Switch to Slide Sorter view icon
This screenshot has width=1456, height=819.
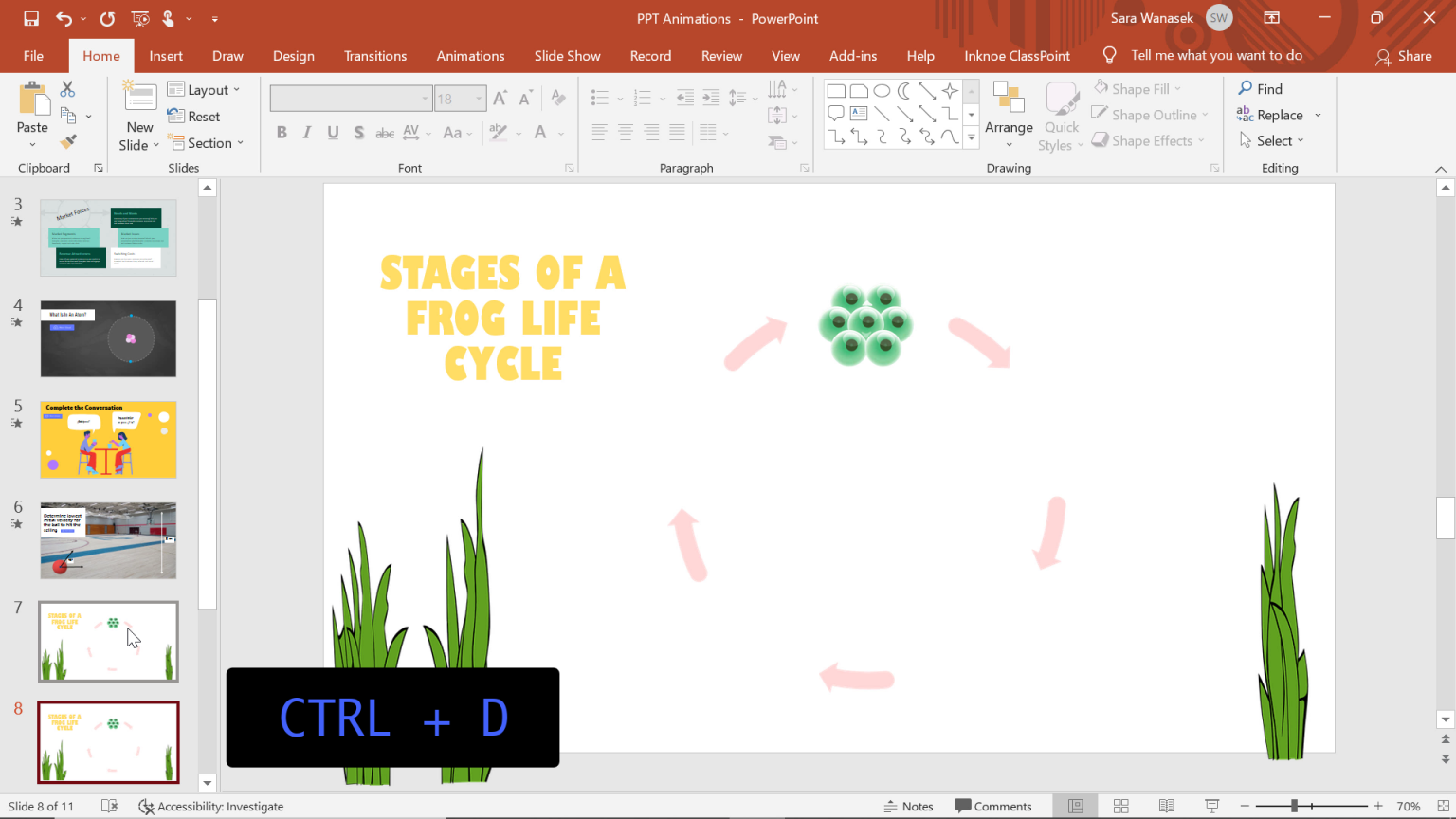click(x=1120, y=806)
